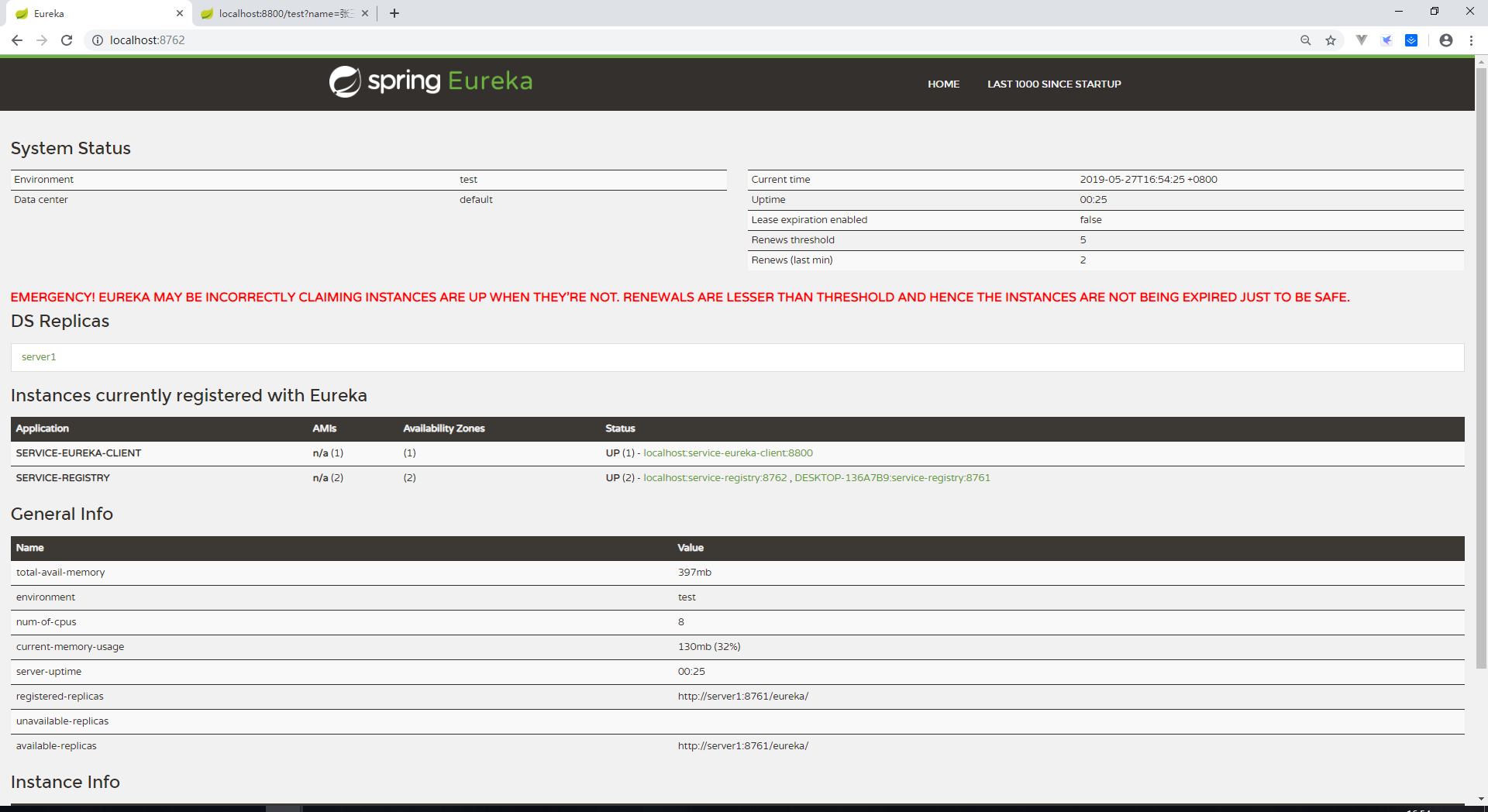Click the AMIs column header
Viewport: 1488px width, 812px height.
pyautogui.click(x=325, y=428)
